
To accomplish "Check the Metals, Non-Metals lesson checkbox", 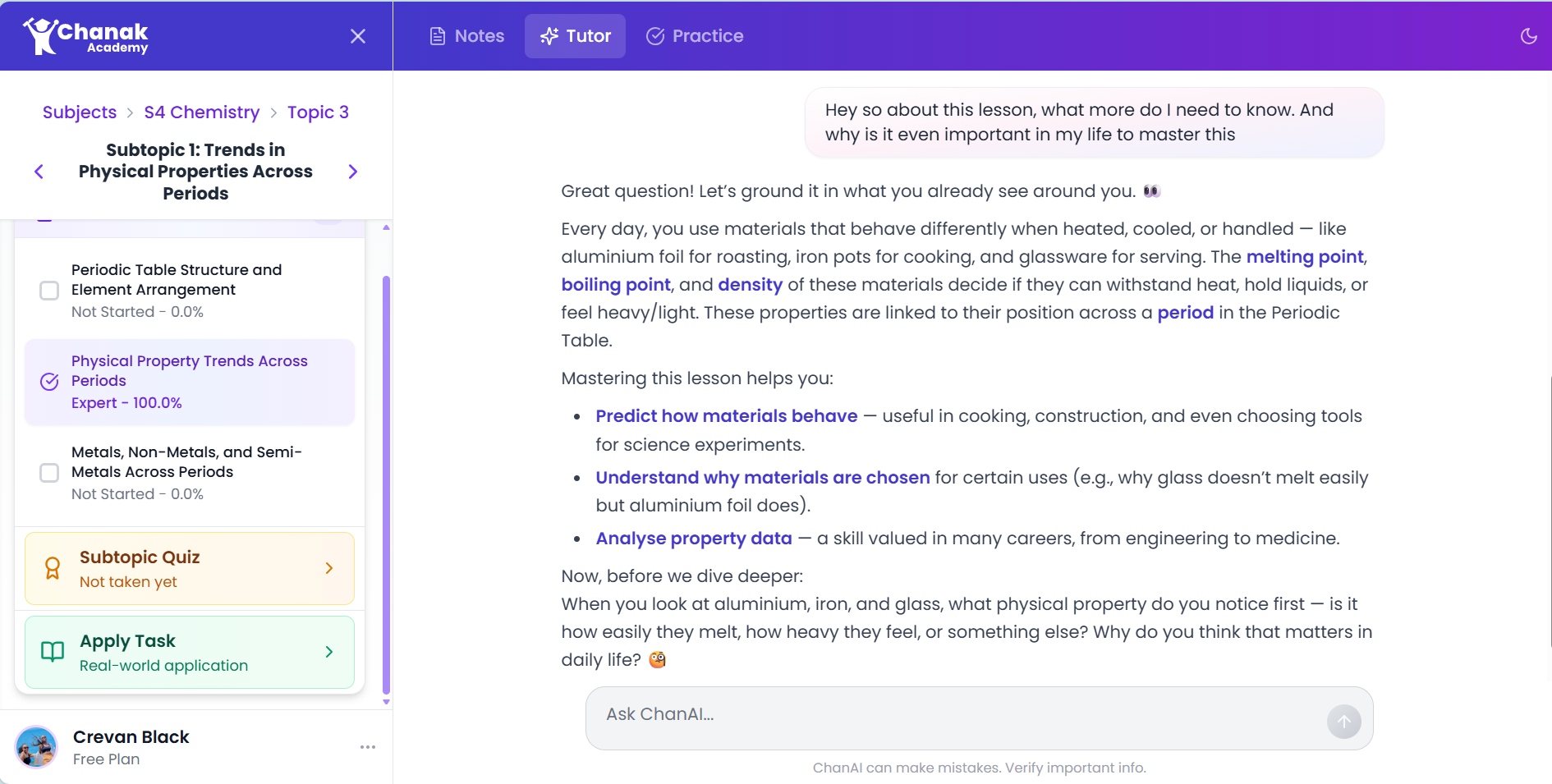I will [49, 473].
